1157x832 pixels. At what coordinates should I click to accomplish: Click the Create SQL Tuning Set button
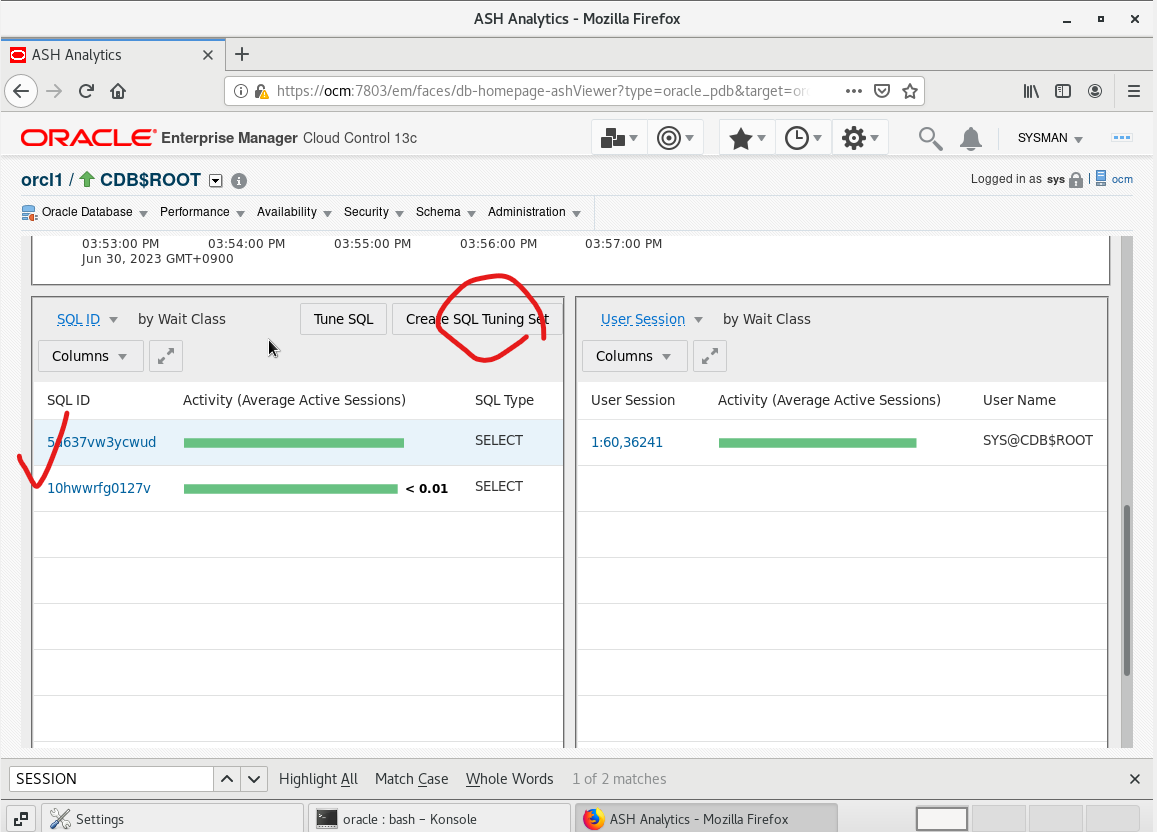[x=477, y=319]
